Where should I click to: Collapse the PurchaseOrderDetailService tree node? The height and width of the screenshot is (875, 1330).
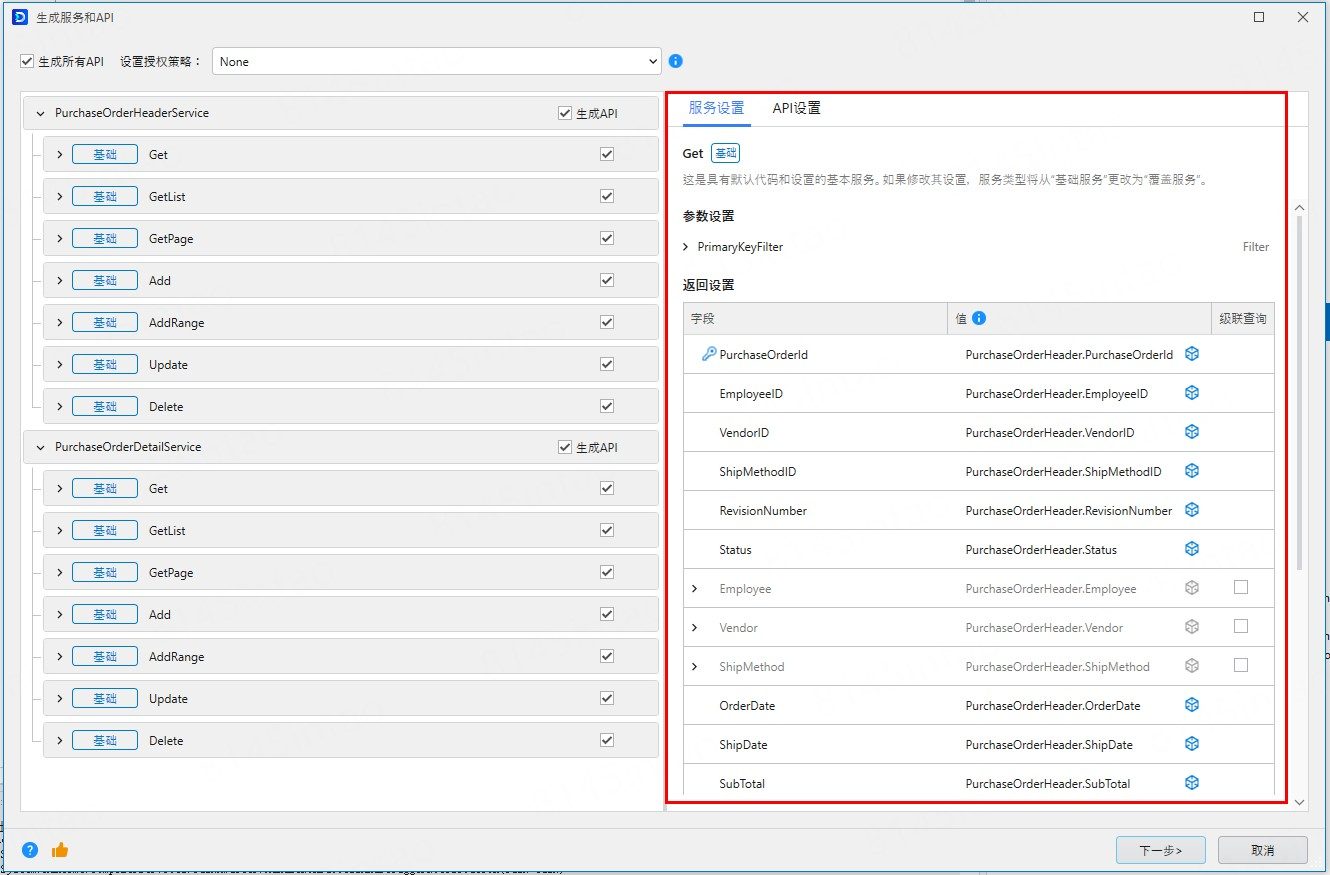[x=41, y=447]
